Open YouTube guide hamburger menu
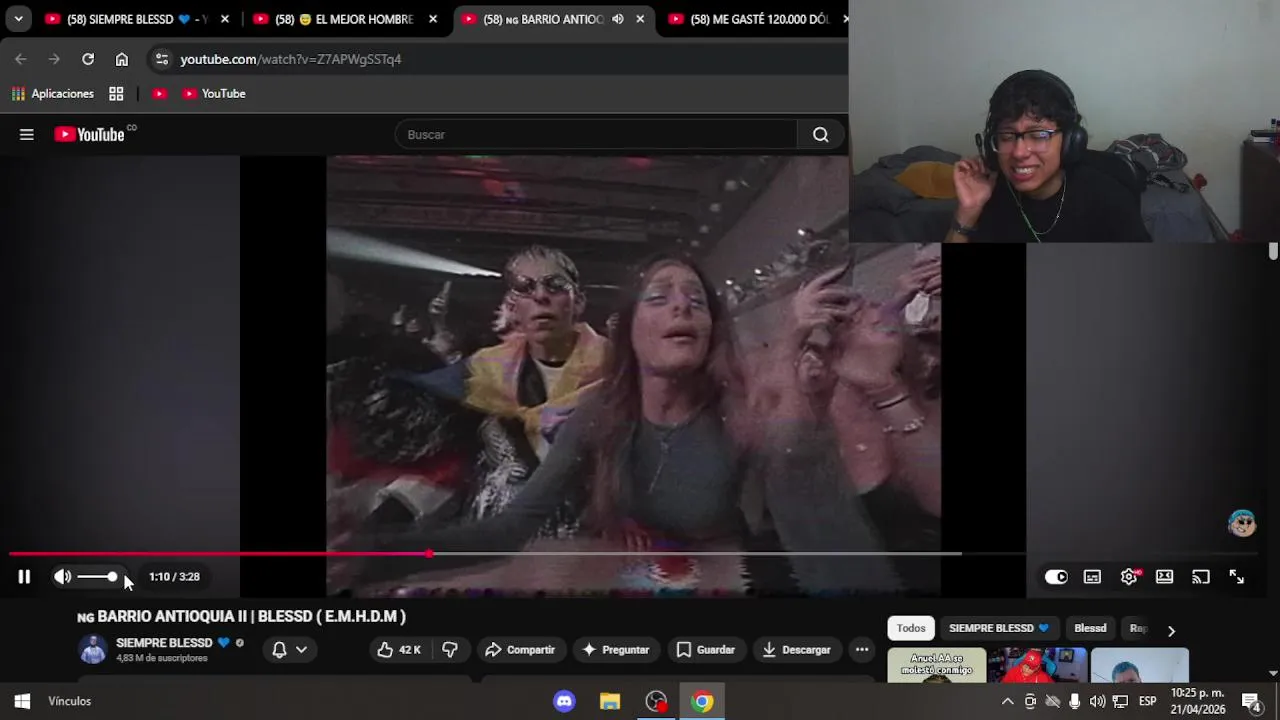 pyautogui.click(x=27, y=134)
